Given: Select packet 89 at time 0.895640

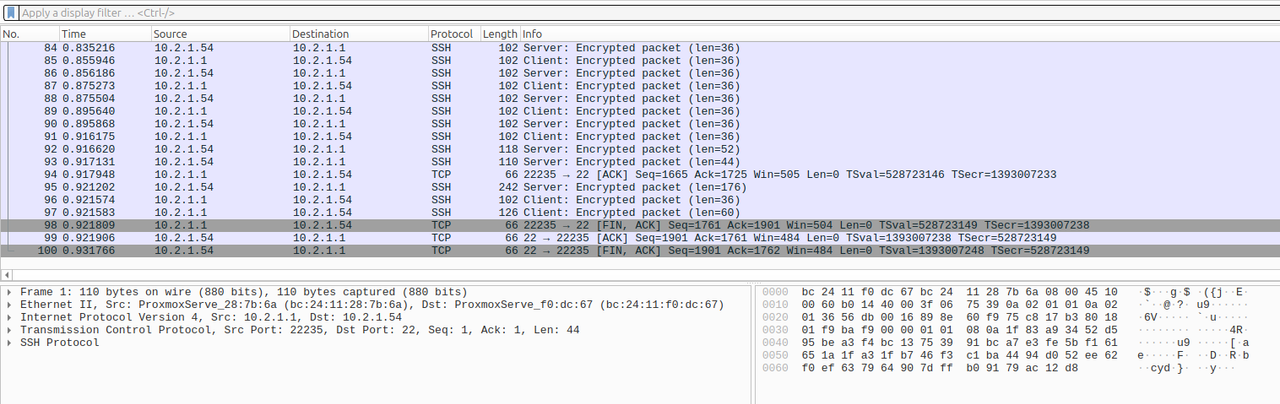Looking at the screenshot, I should [x=640, y=111].
